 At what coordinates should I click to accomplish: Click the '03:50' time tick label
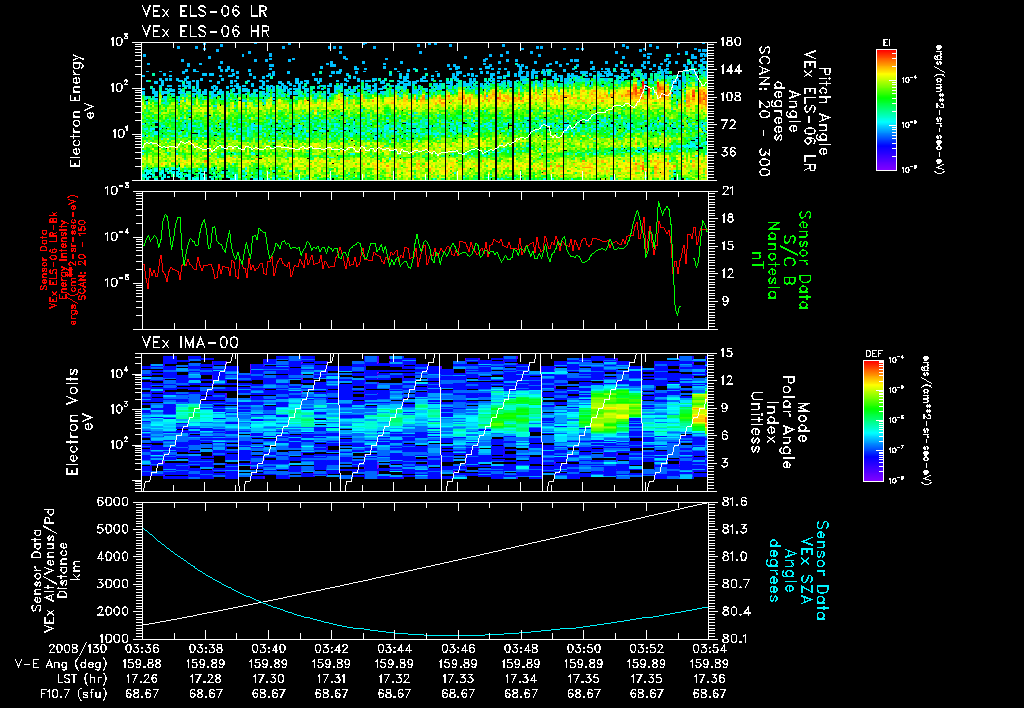pos(584,649)
